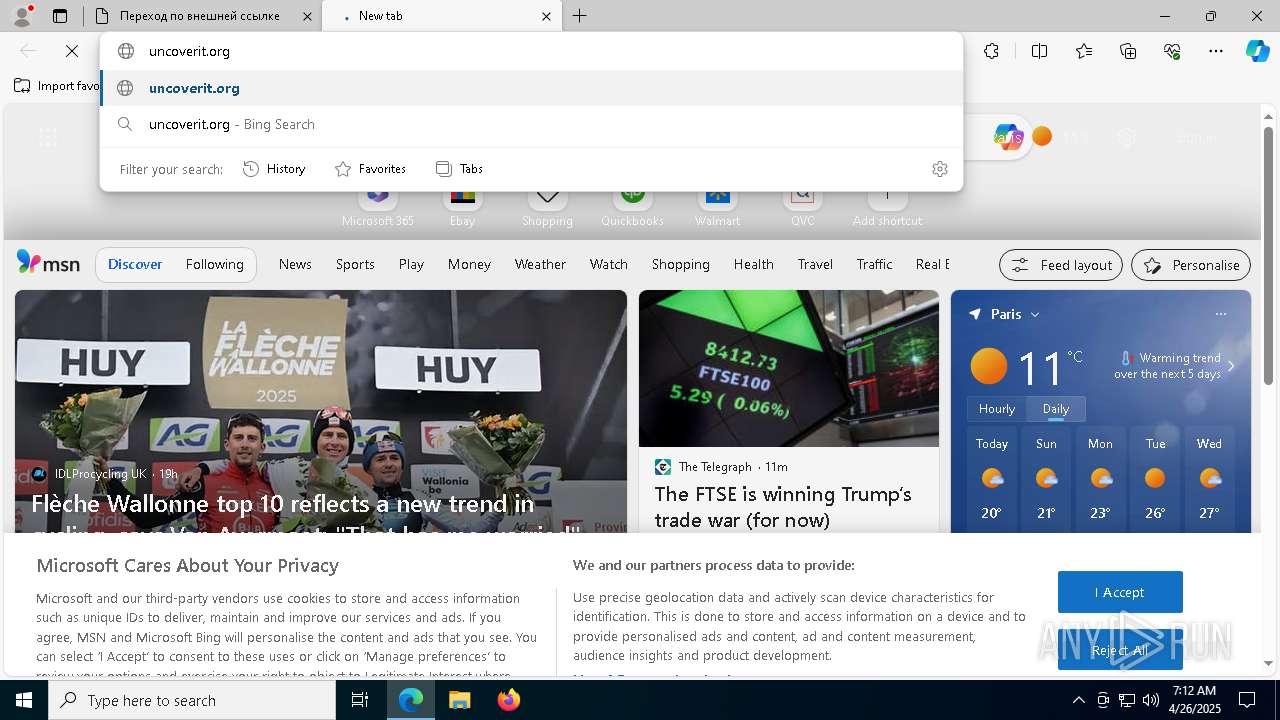Toggle split screen view
1280x720 pixels.
(x=1039, y=51)
